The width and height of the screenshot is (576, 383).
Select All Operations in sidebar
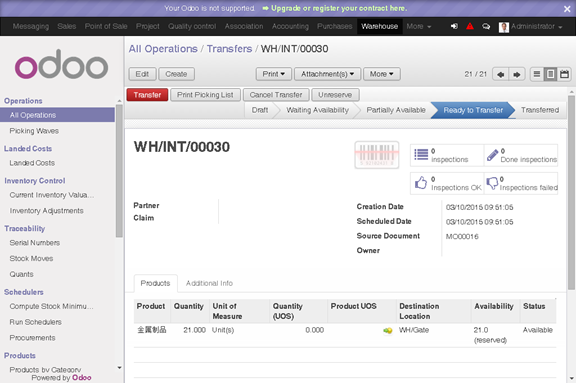(x=57, y=115)
